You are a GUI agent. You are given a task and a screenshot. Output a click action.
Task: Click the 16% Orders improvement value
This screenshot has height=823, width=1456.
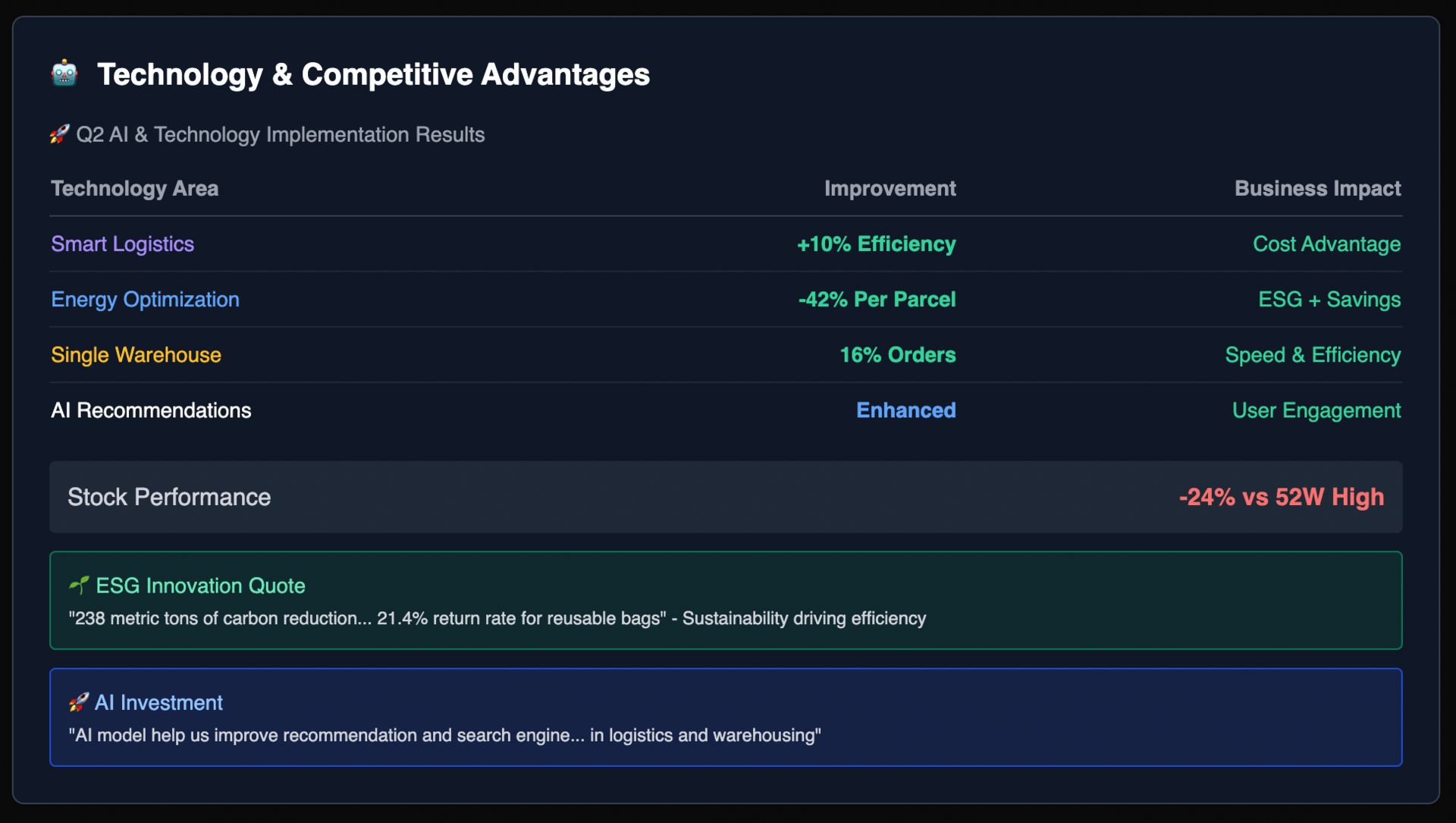click(x=897, y=355)
